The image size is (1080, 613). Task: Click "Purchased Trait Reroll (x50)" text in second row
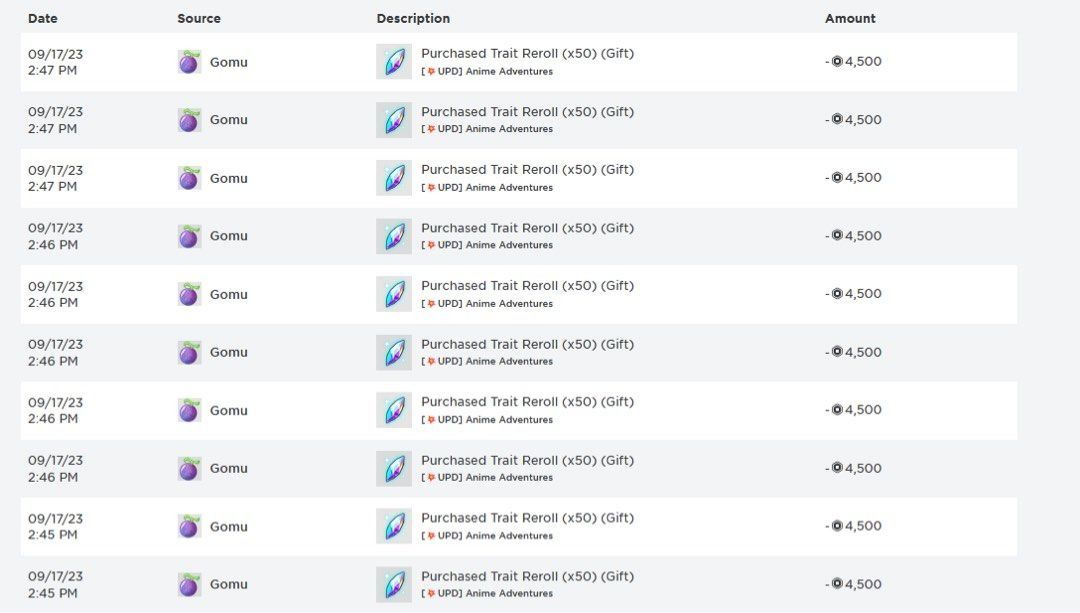tap(508, 112)
